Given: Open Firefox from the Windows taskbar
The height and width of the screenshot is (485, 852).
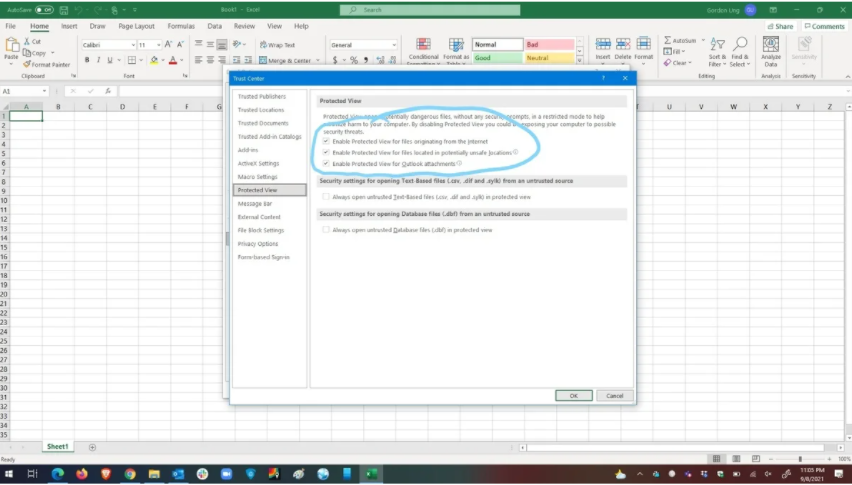Looking at the screenshot, I should point(82,474).
